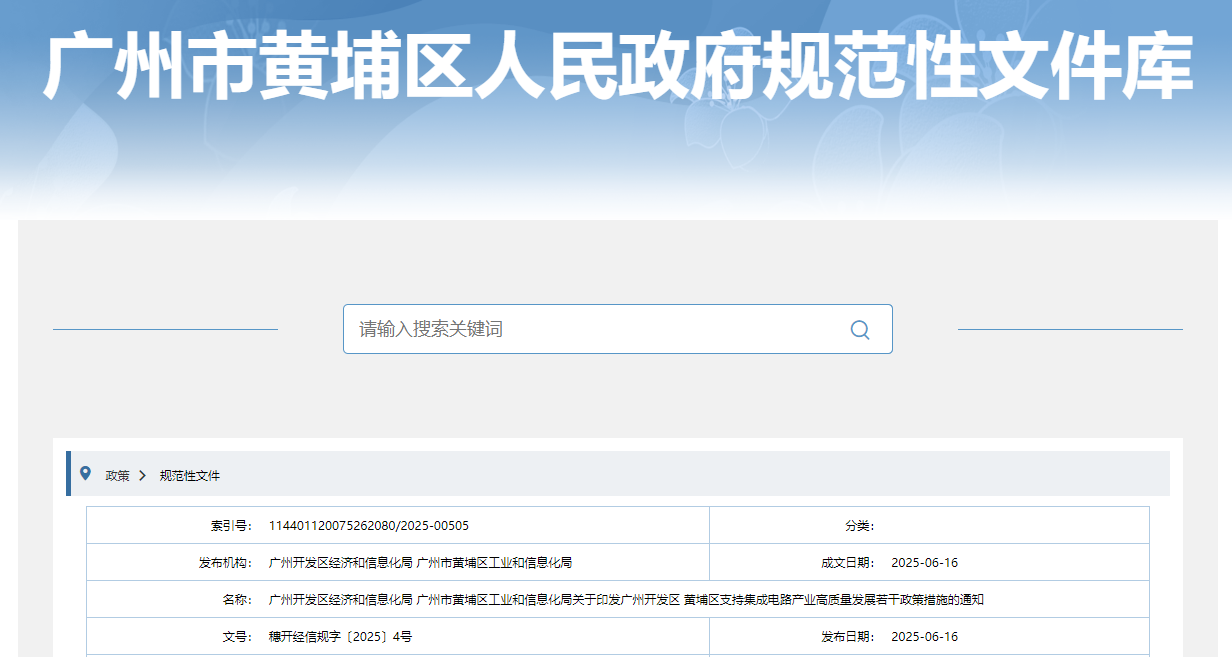
Task: Click the 成文日期 label
Action: (x=848, y=563)
